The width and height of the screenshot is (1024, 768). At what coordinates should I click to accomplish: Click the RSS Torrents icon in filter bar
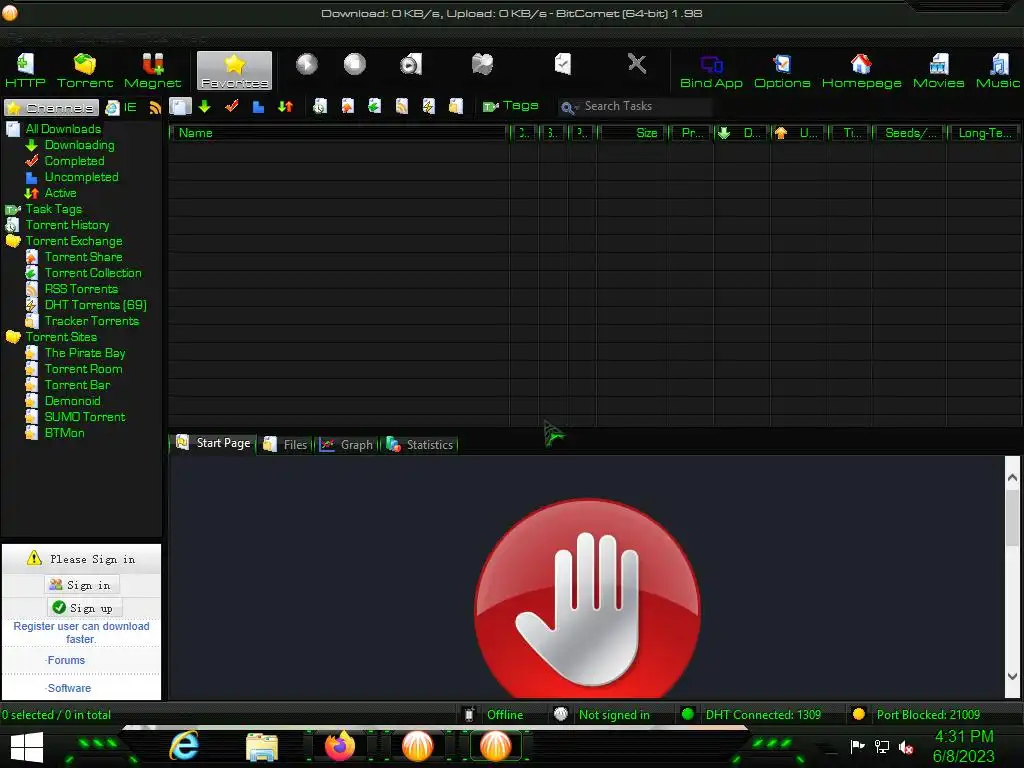(x=402, y=106)
